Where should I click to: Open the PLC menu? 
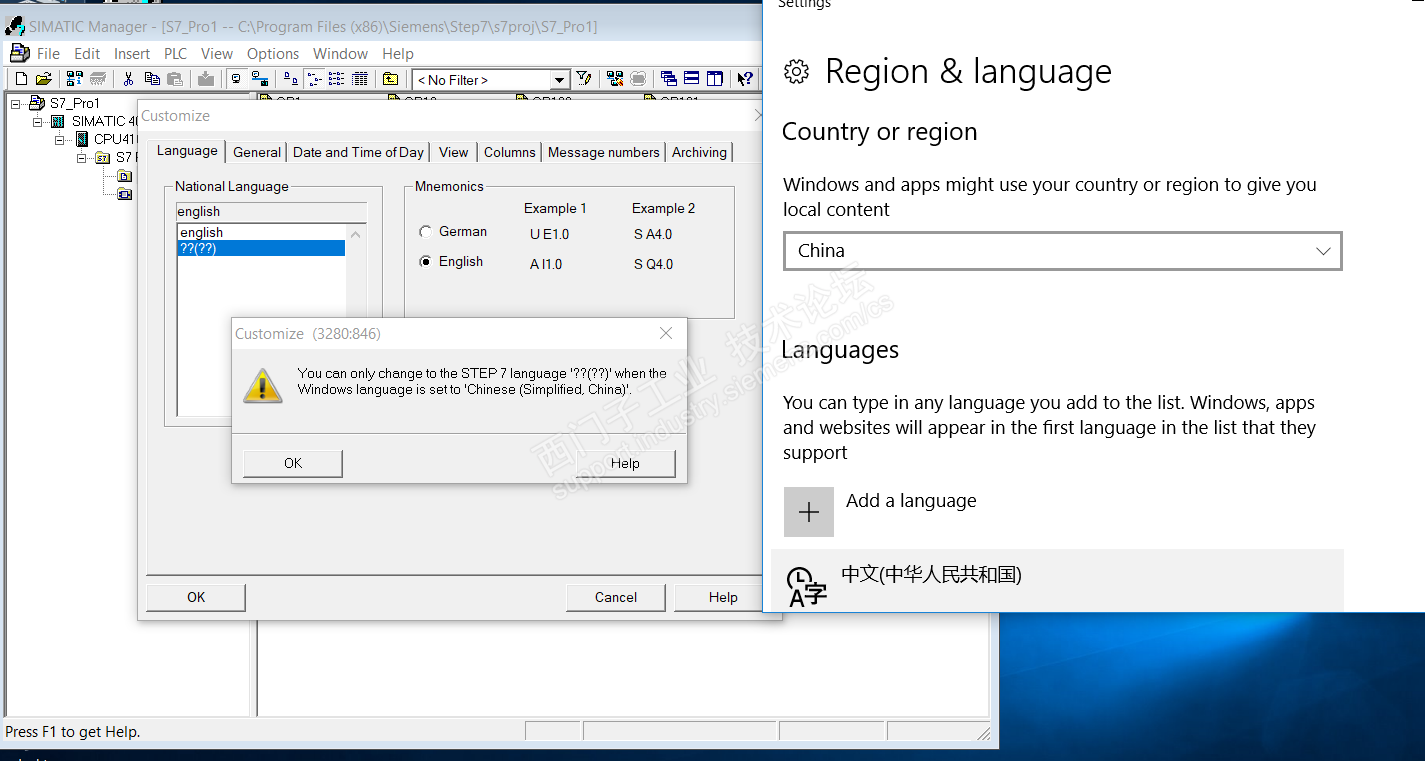175,54
